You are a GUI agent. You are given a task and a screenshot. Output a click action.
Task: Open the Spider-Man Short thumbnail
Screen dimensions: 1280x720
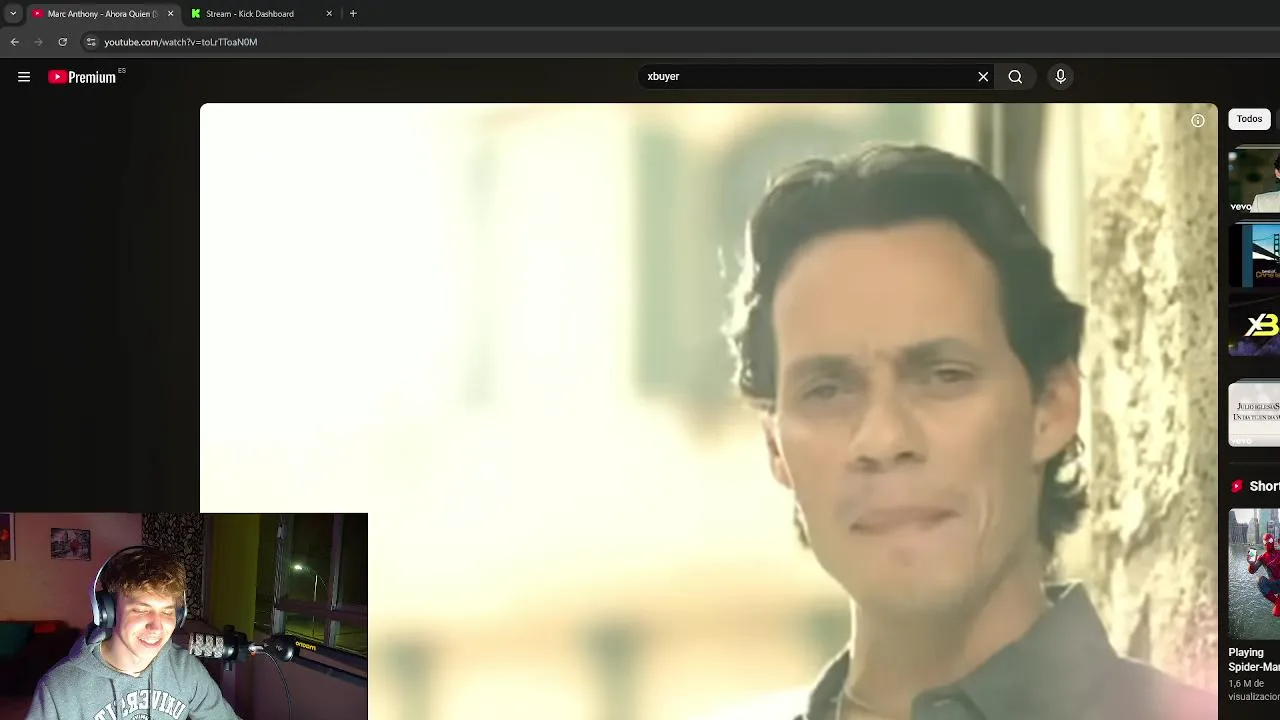click(x=1254, y=573)
